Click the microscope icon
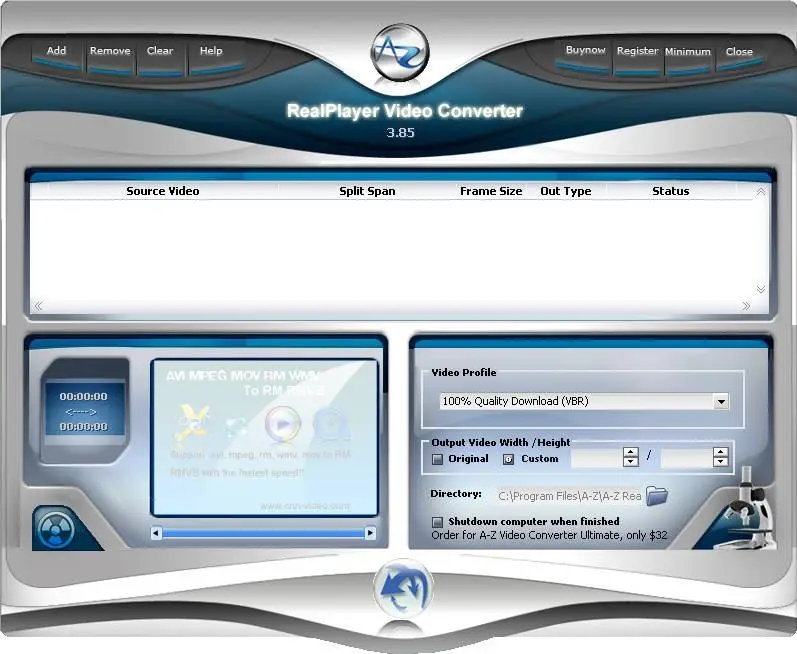 tap(747, 510)
